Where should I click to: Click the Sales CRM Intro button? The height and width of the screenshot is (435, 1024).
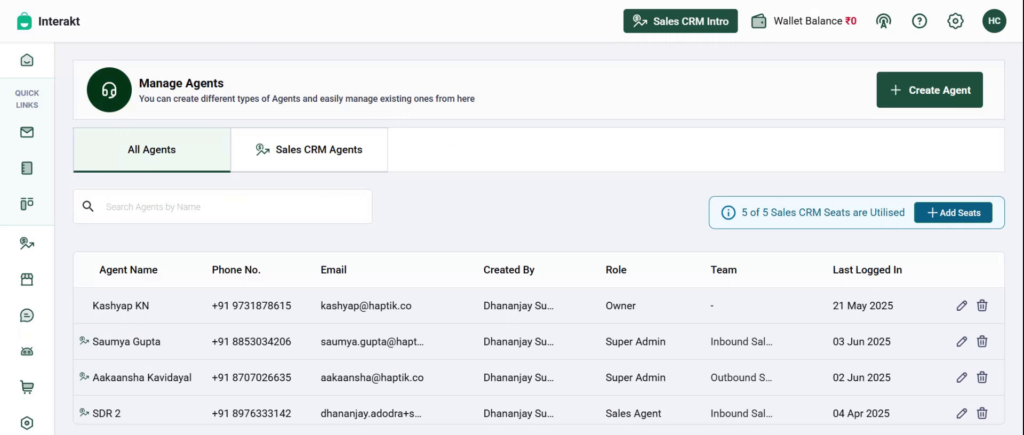pyautogui.click(x=680, y=21)
